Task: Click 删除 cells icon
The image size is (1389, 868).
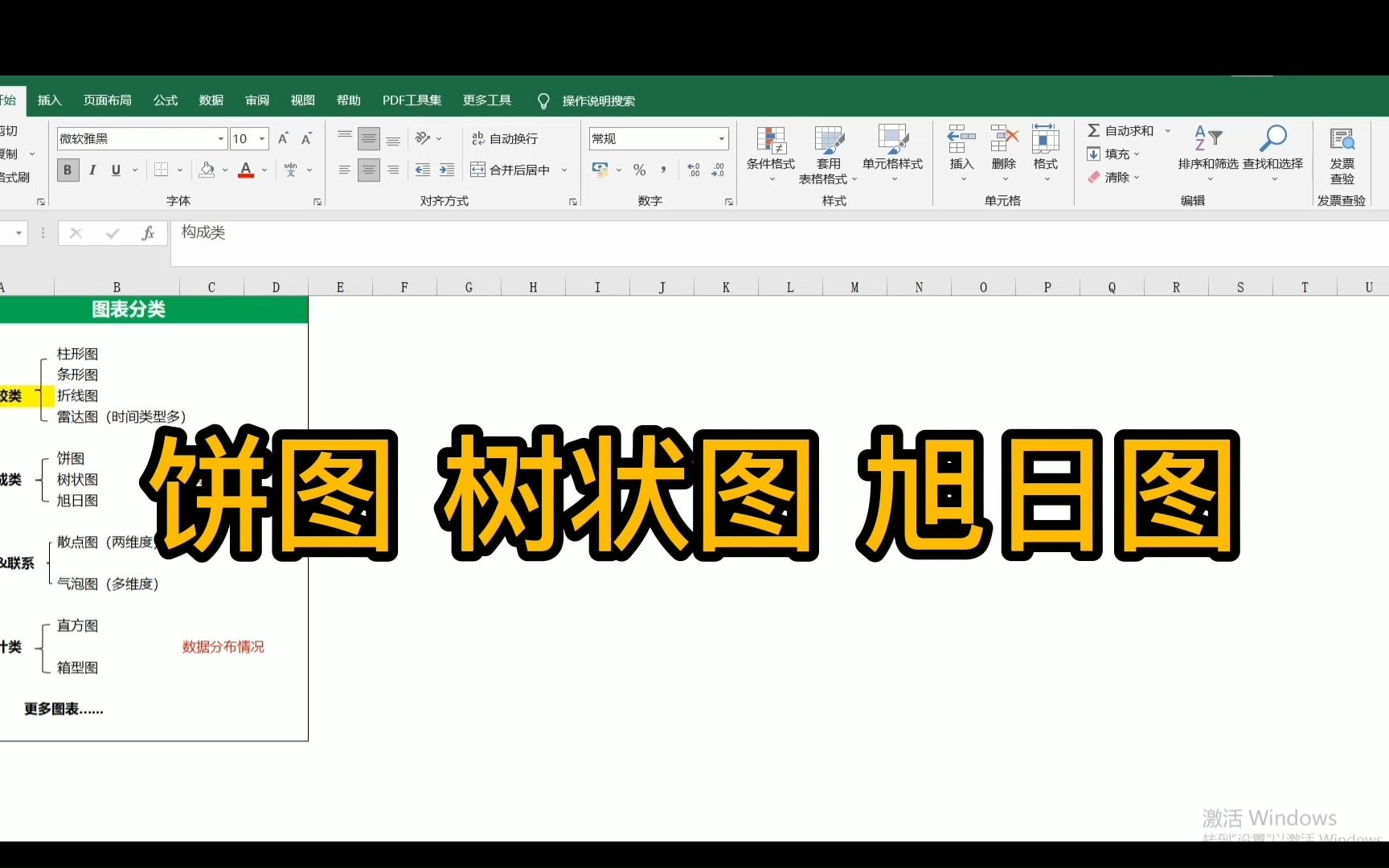Action: (x=1004, y=154)
